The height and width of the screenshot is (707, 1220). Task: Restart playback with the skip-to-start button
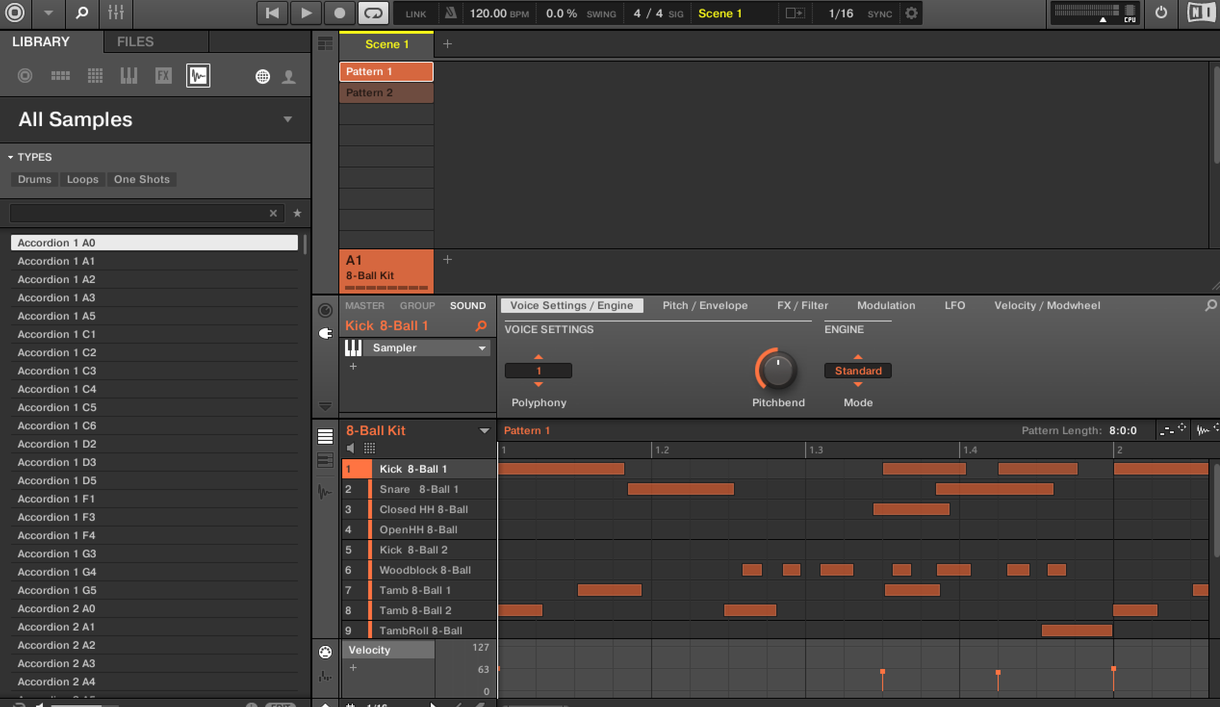click(x=272, y=13)
